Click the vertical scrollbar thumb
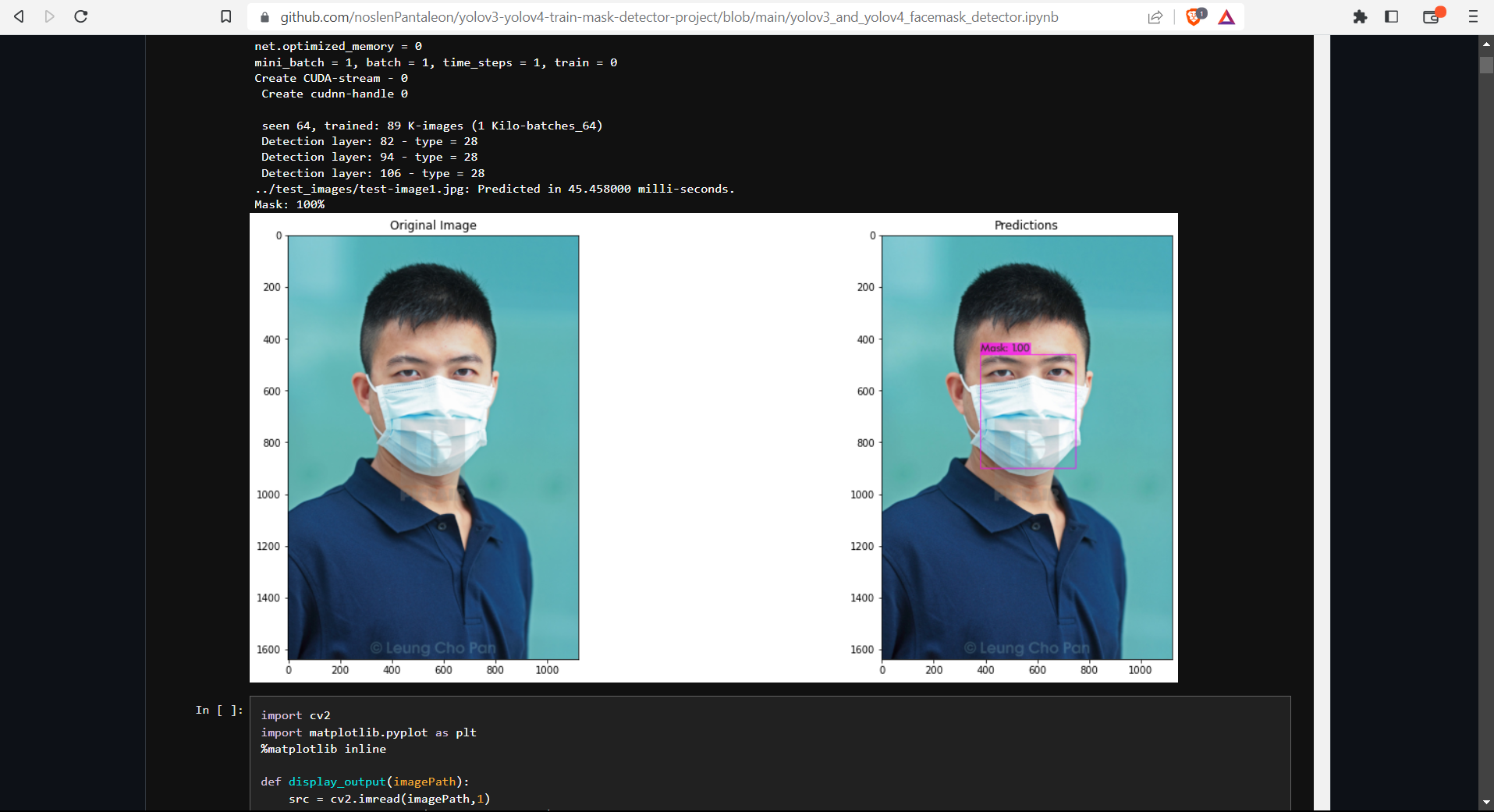 click(x=1486, y=65)
